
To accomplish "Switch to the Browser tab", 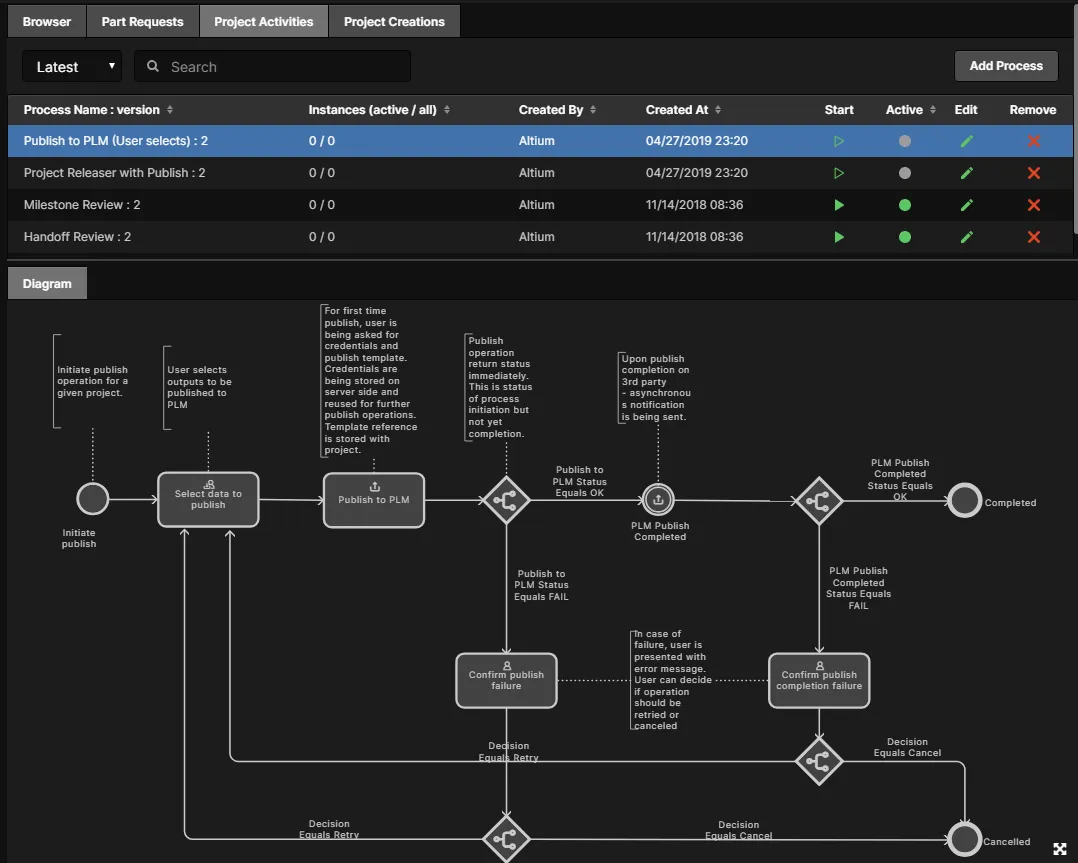I will (x=47, y=21).
